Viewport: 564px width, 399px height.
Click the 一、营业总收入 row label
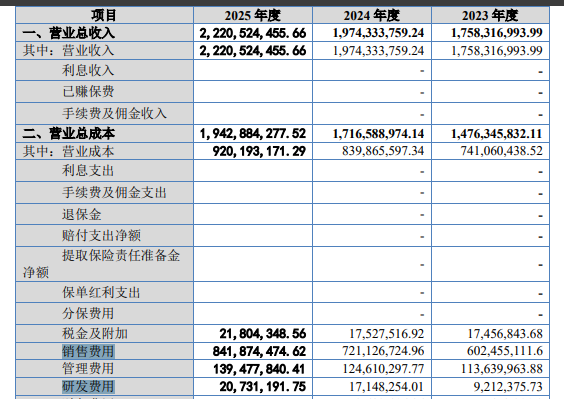pyautogui.click(x=69, y=33)
